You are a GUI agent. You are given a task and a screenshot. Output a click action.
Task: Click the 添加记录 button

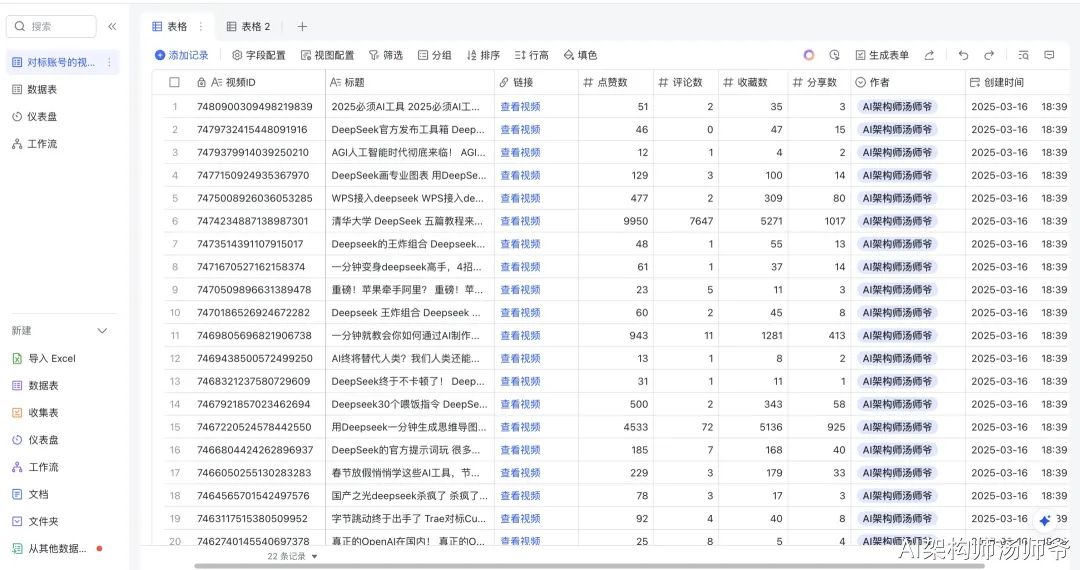click(x=181, y=55)
